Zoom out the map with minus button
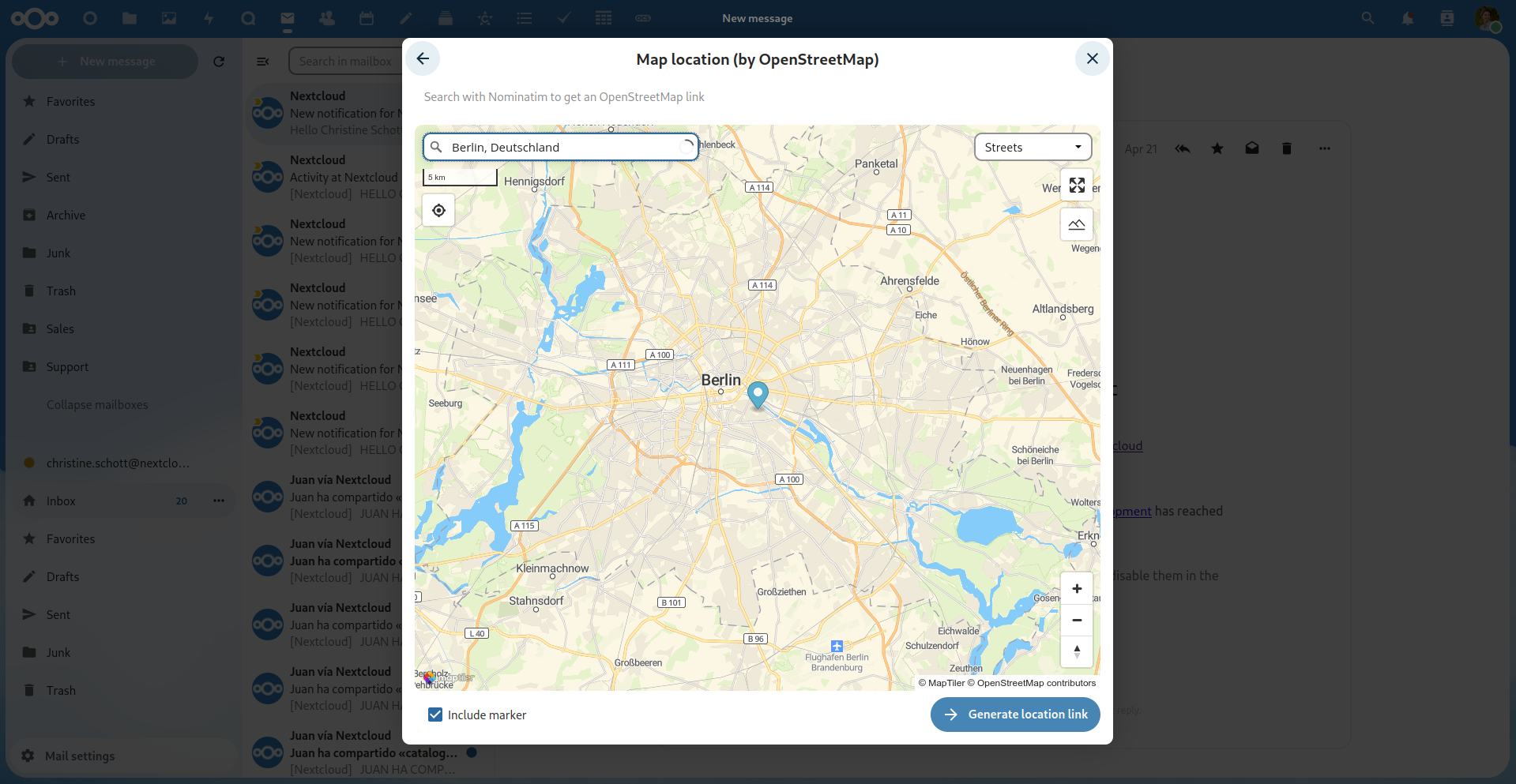 (x=1077, y=621)
